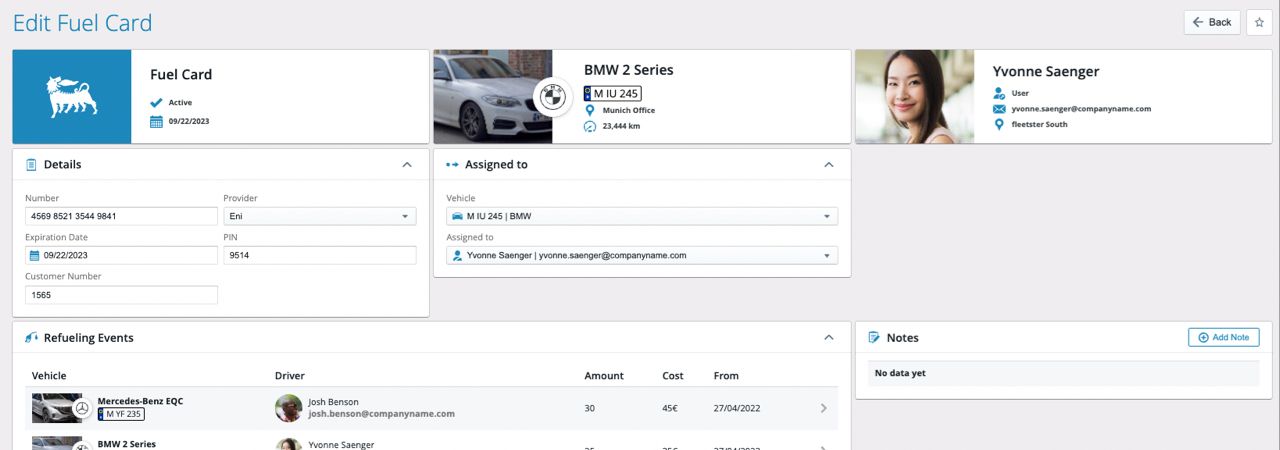Open the Mercedes-Benz EQC row with the chevron arrow
1280x450 pixels.
click(824, 408)
